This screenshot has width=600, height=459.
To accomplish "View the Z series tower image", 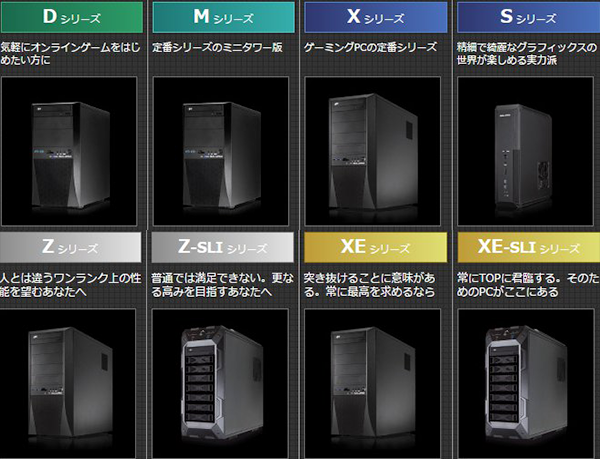I will [x=68, y=384].
